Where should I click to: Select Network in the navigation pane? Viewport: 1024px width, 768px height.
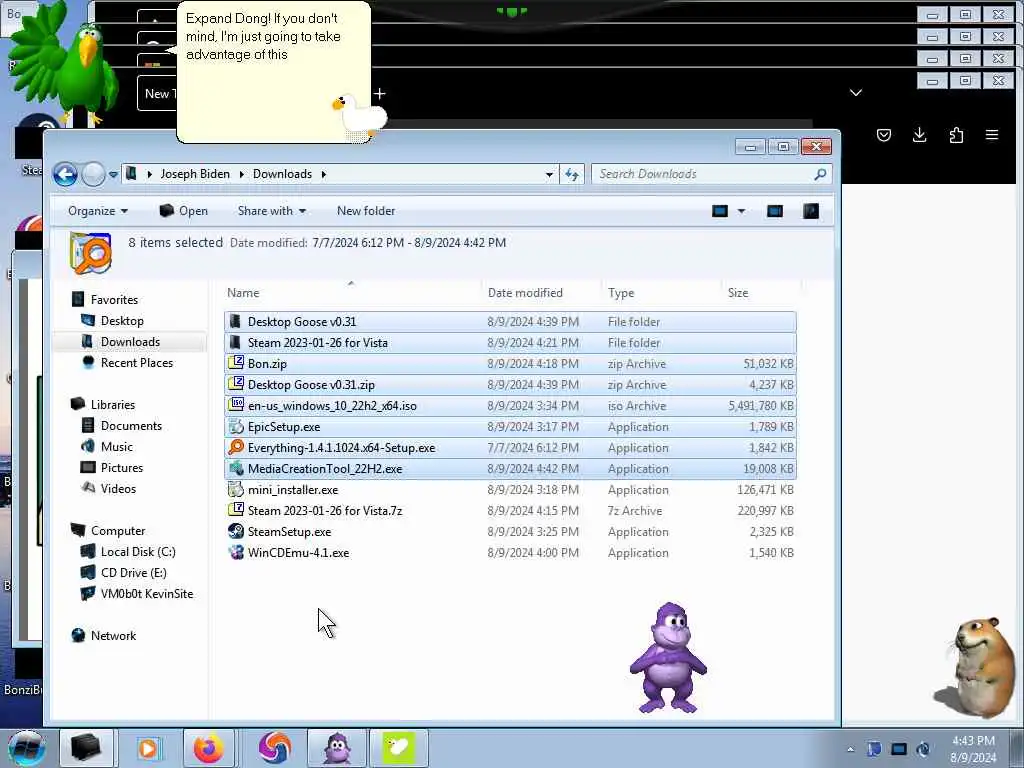(x=113, y=636)
